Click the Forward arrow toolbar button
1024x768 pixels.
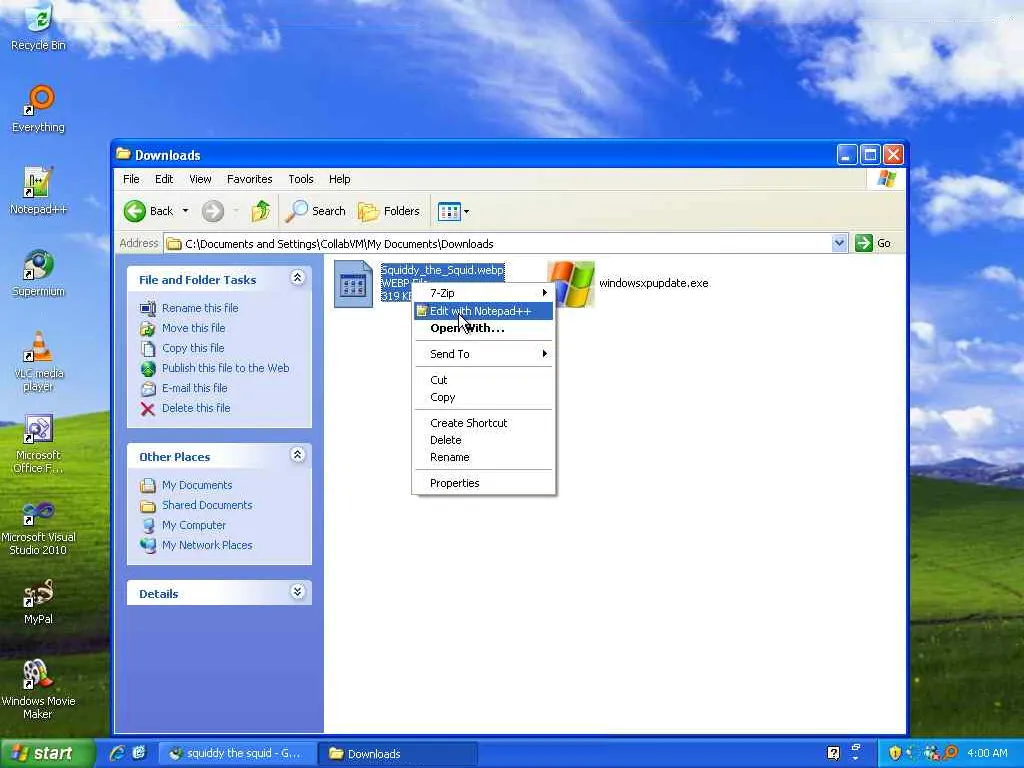[x=213, y=211]
